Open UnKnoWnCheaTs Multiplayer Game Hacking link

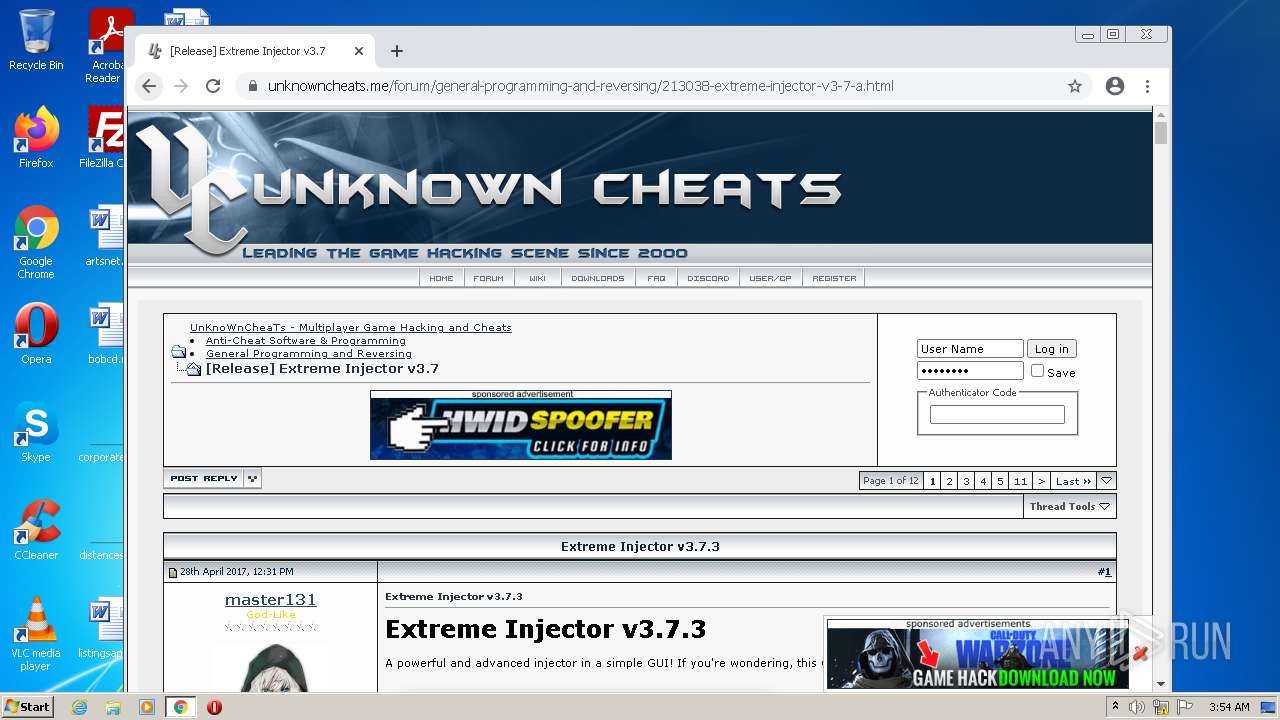[x=351, y=328]
